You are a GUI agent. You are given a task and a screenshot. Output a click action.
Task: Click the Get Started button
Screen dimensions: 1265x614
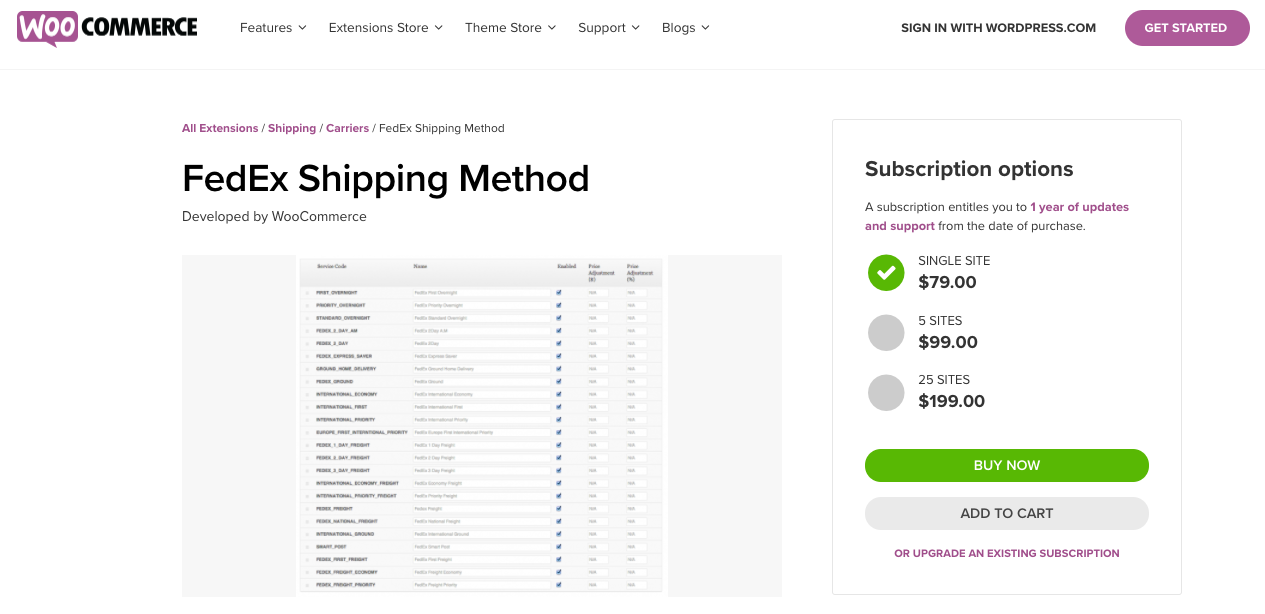1186,28
